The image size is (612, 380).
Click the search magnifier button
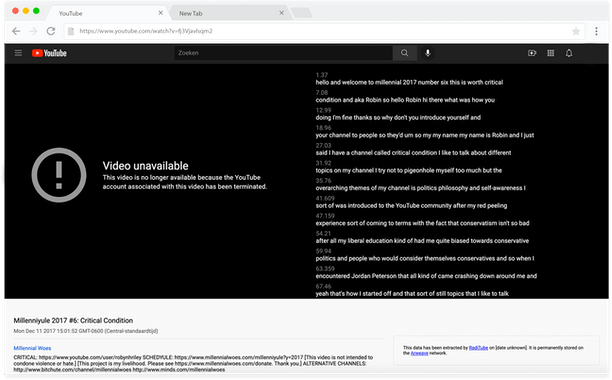[x=404, y=53]
